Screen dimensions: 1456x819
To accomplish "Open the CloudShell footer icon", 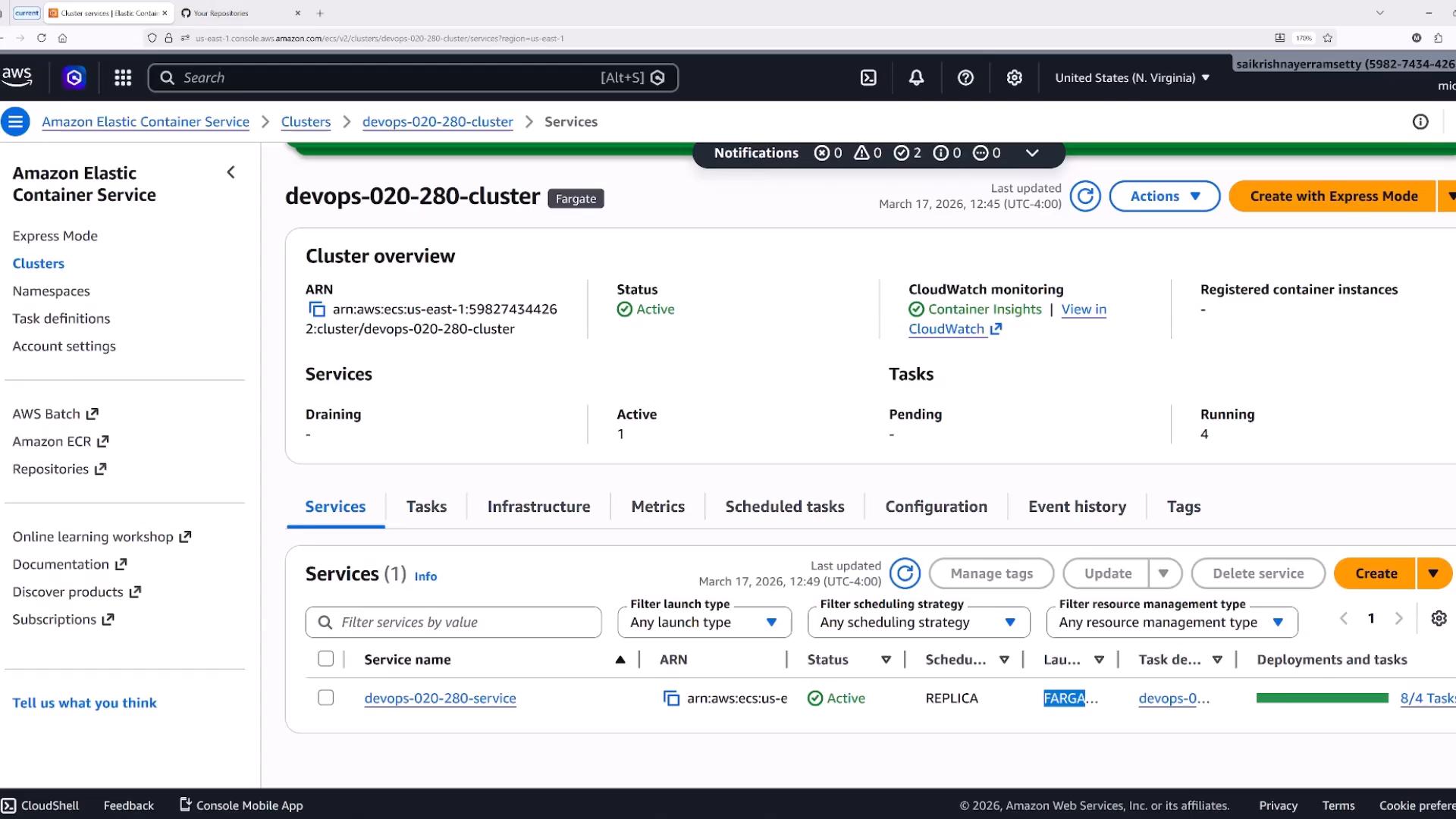I will click(x=8, y=805).
